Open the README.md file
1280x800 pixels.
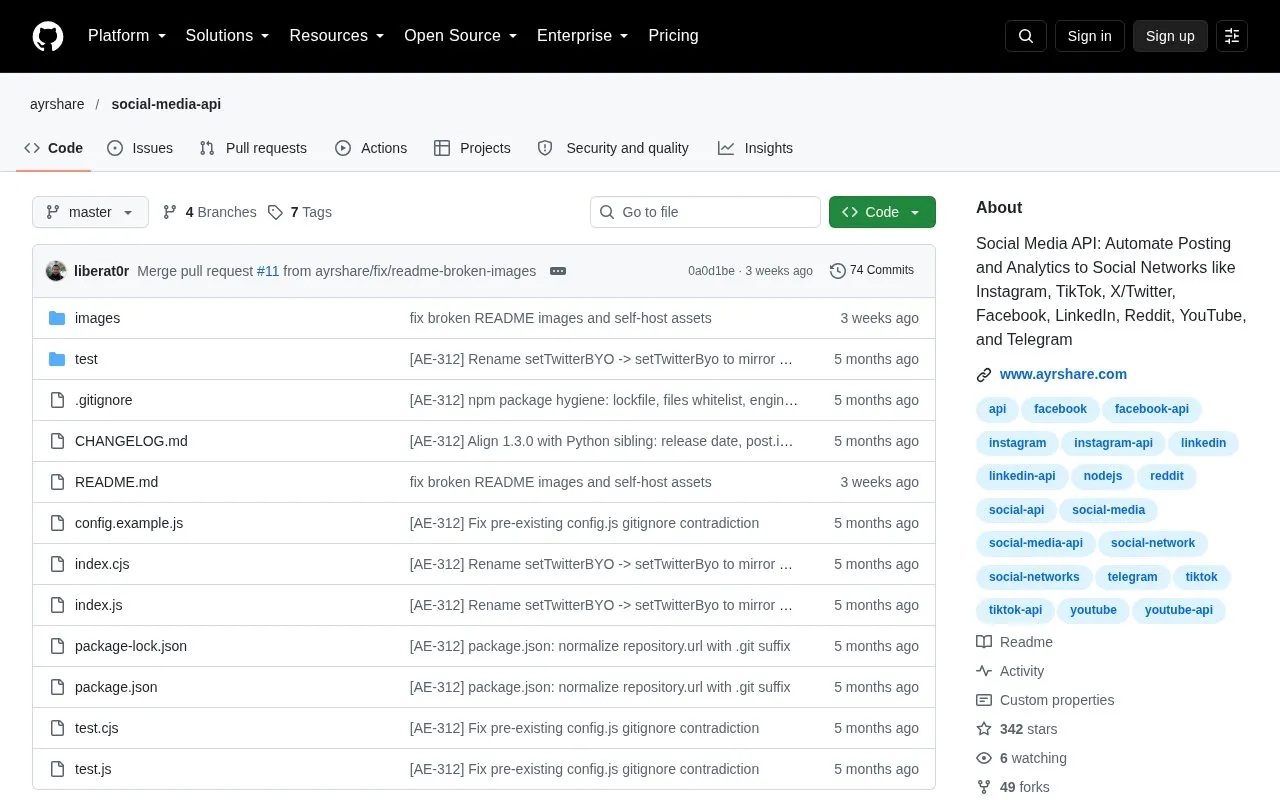pyautogui.click(x=116, y=482)
